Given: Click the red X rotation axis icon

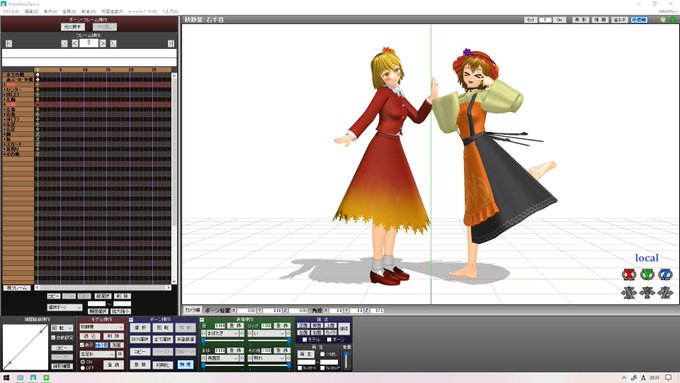Looking at the screenshot, I should (x=628, y=275).
